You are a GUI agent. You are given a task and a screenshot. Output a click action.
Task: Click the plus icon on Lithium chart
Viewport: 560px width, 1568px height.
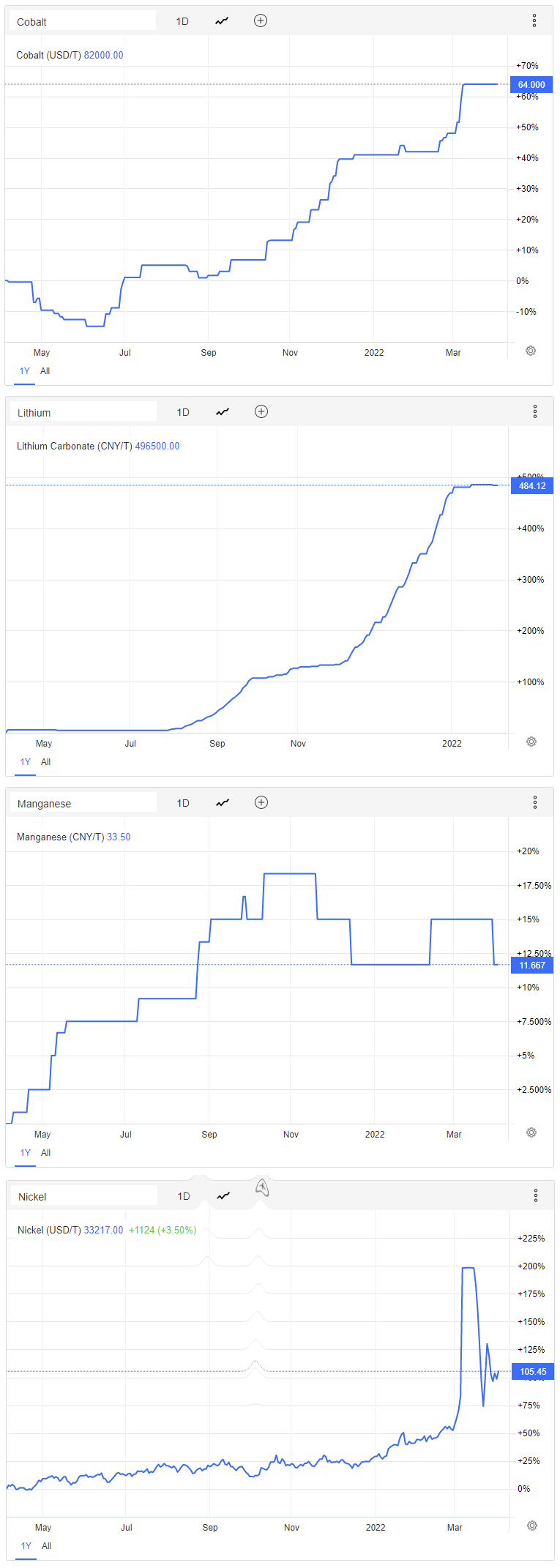coord(261,412)
